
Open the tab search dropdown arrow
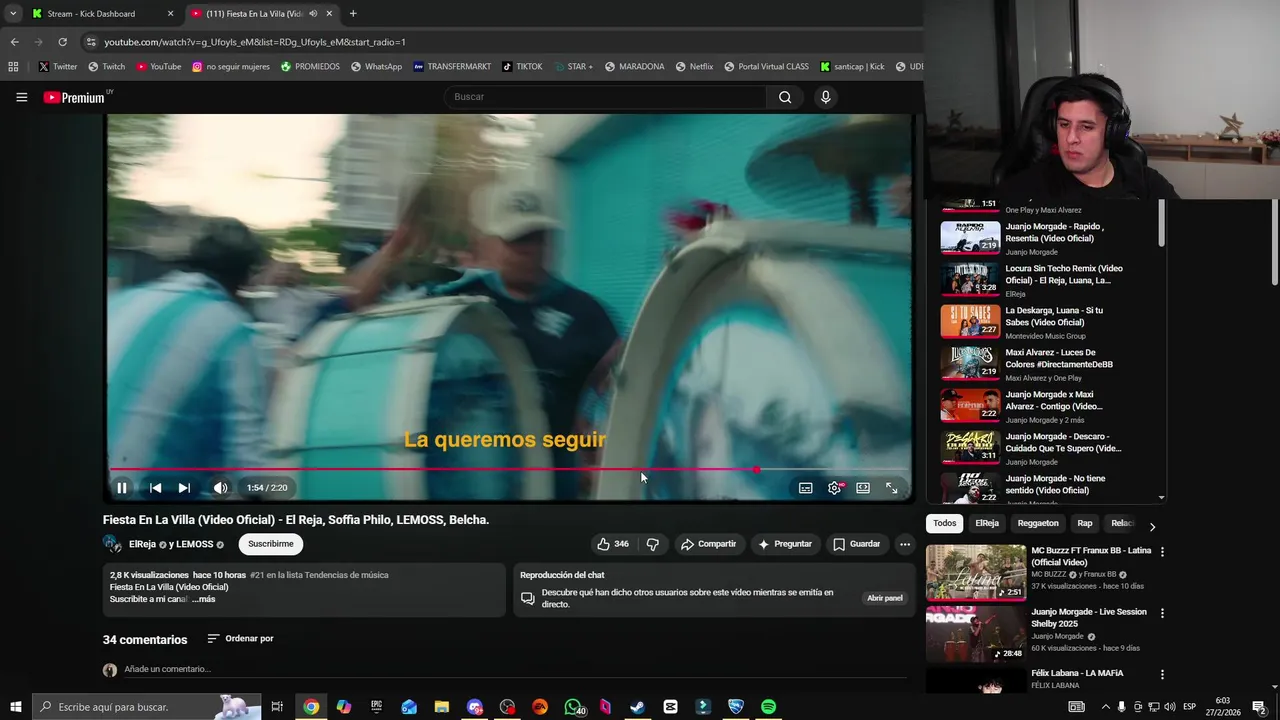coord(12,14)
